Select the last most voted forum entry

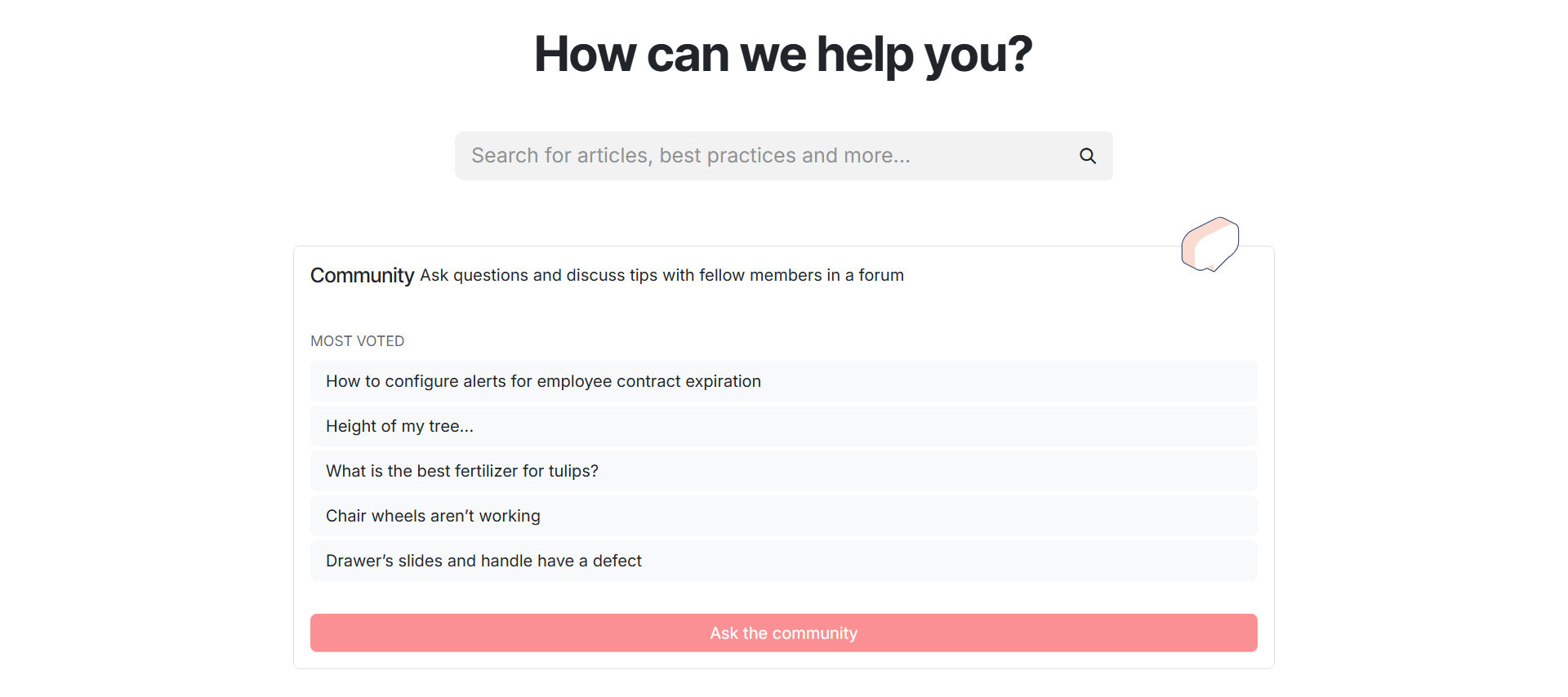coord(783,561)
